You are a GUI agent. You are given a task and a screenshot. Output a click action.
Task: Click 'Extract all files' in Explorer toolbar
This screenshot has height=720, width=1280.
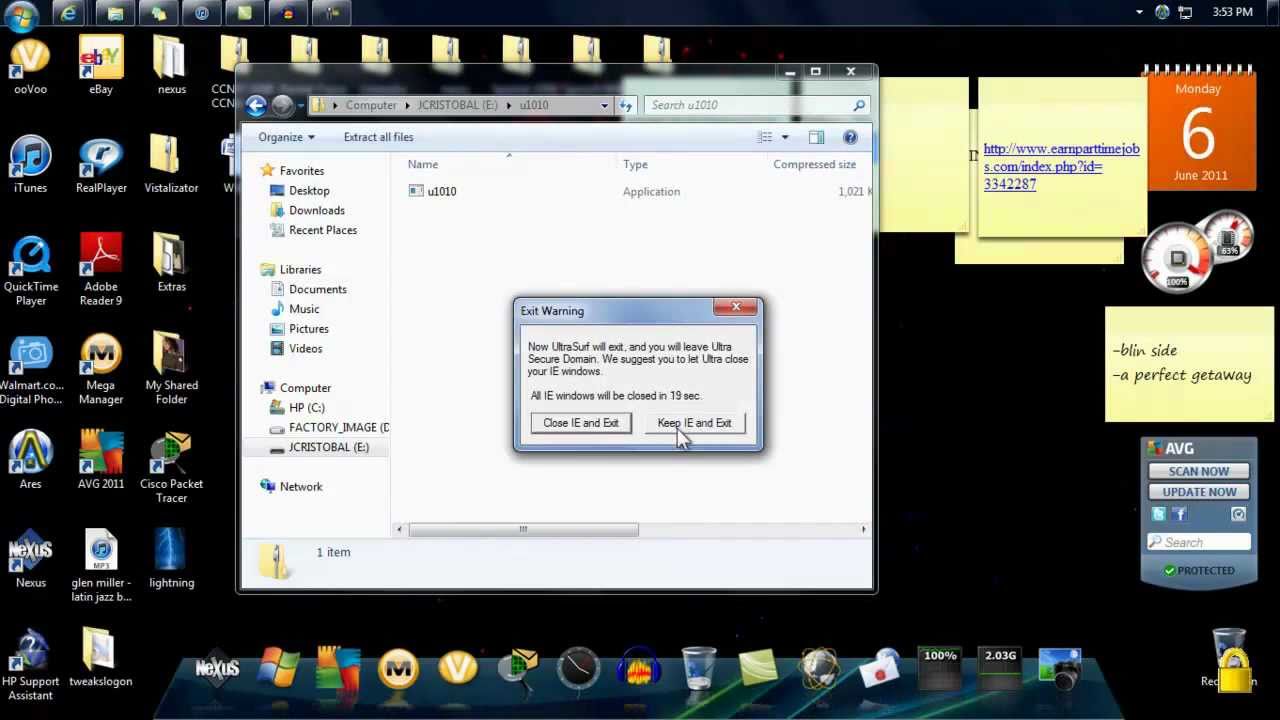[378, 137]
